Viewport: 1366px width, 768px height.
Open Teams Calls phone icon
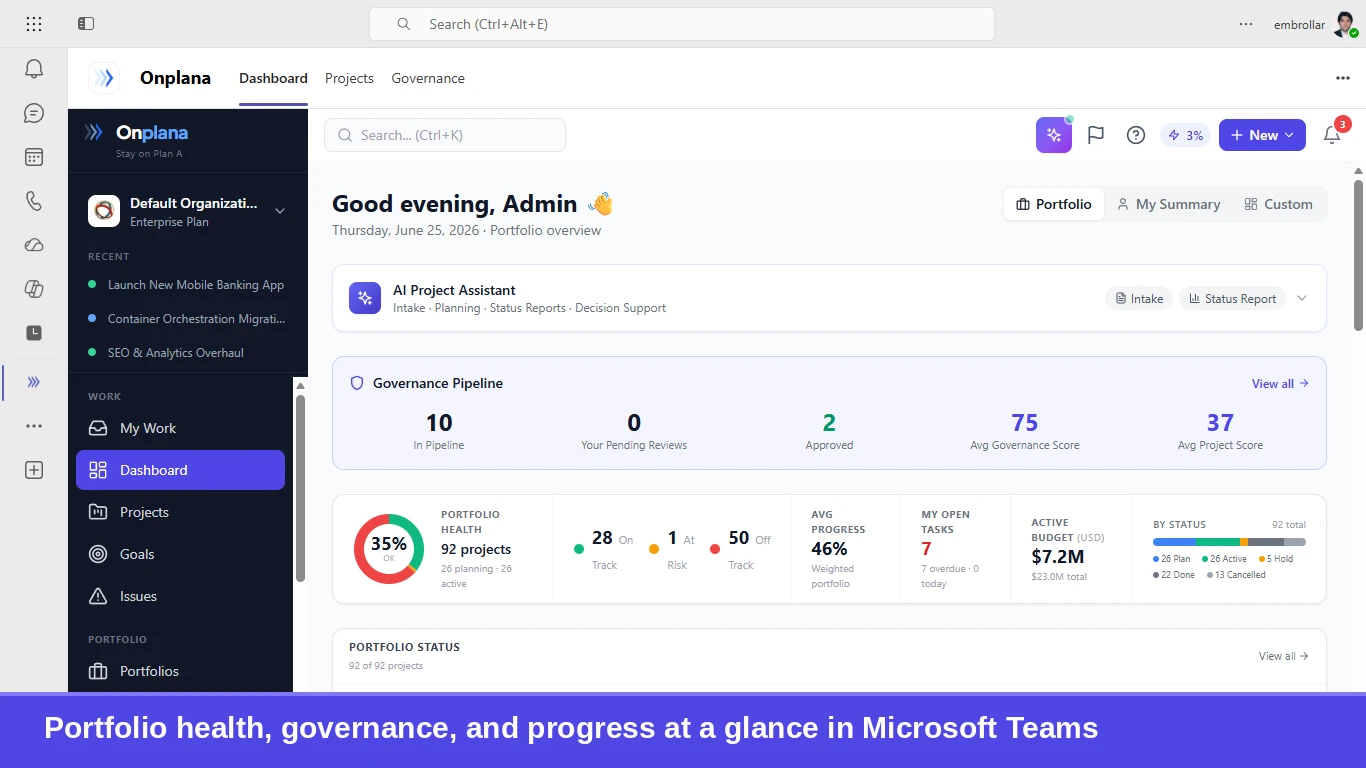coord(34,201)
